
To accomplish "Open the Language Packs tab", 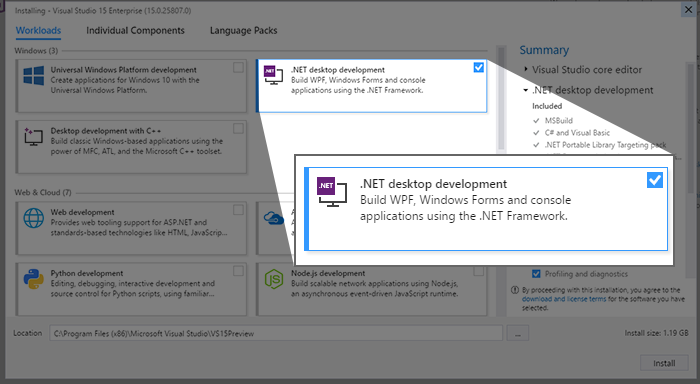I will [244, 30].
